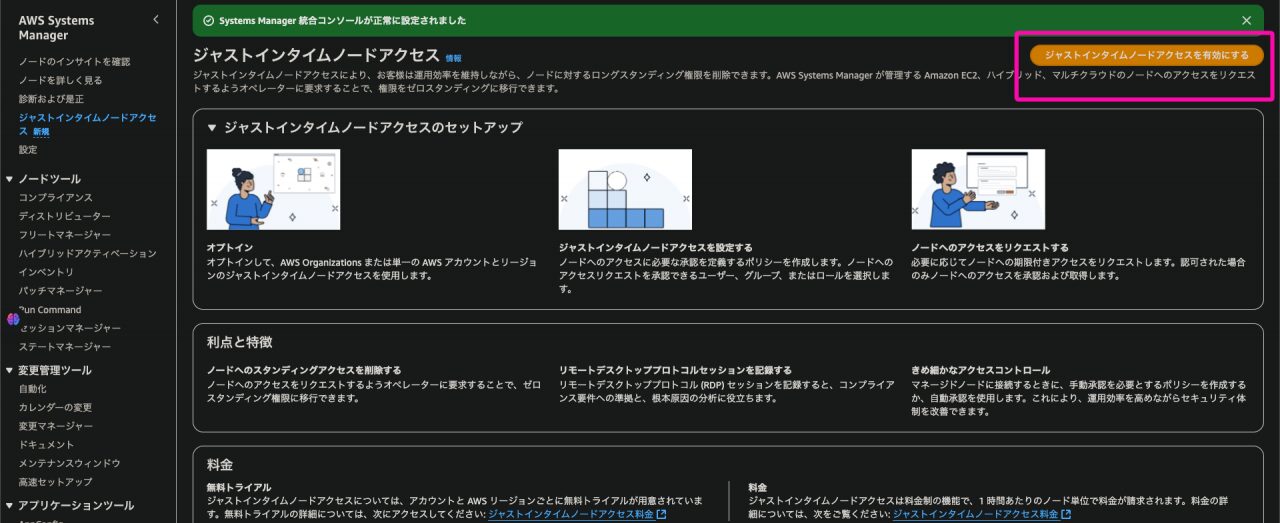Open メンテナンスウィンドウ page

pos(69,463)
